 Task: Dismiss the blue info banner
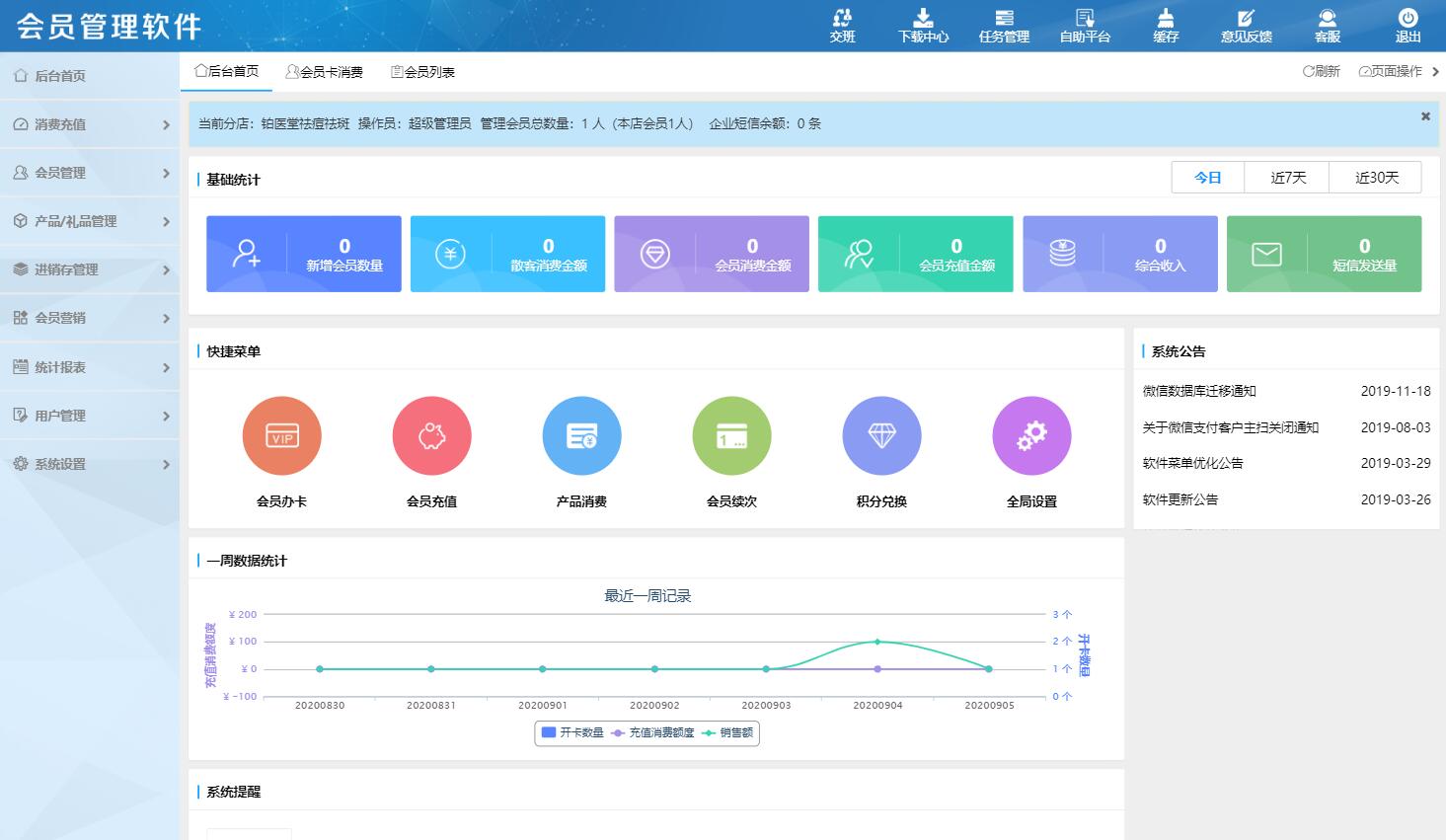click(1425, 116)
